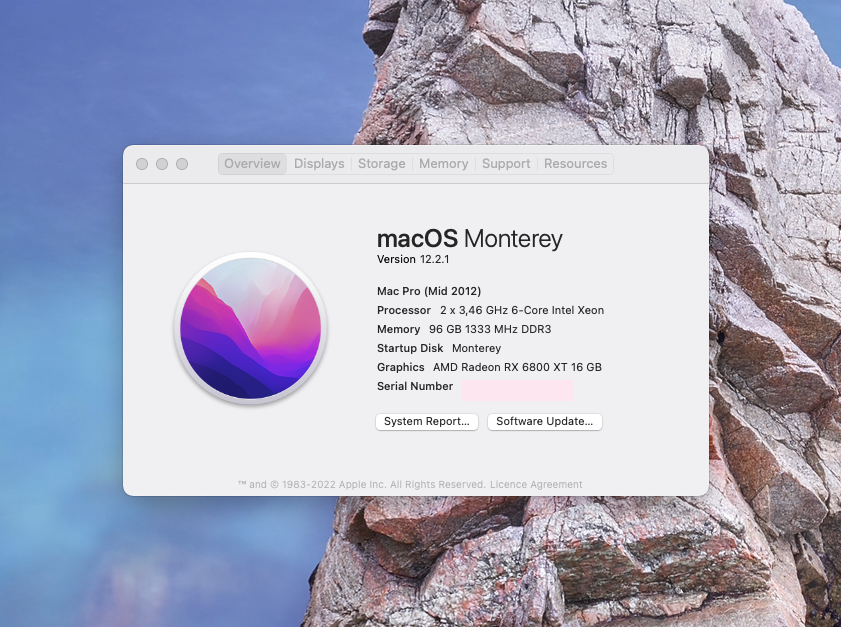Select the Memory tab
The image size is (841, 627).
pos(444,164)
